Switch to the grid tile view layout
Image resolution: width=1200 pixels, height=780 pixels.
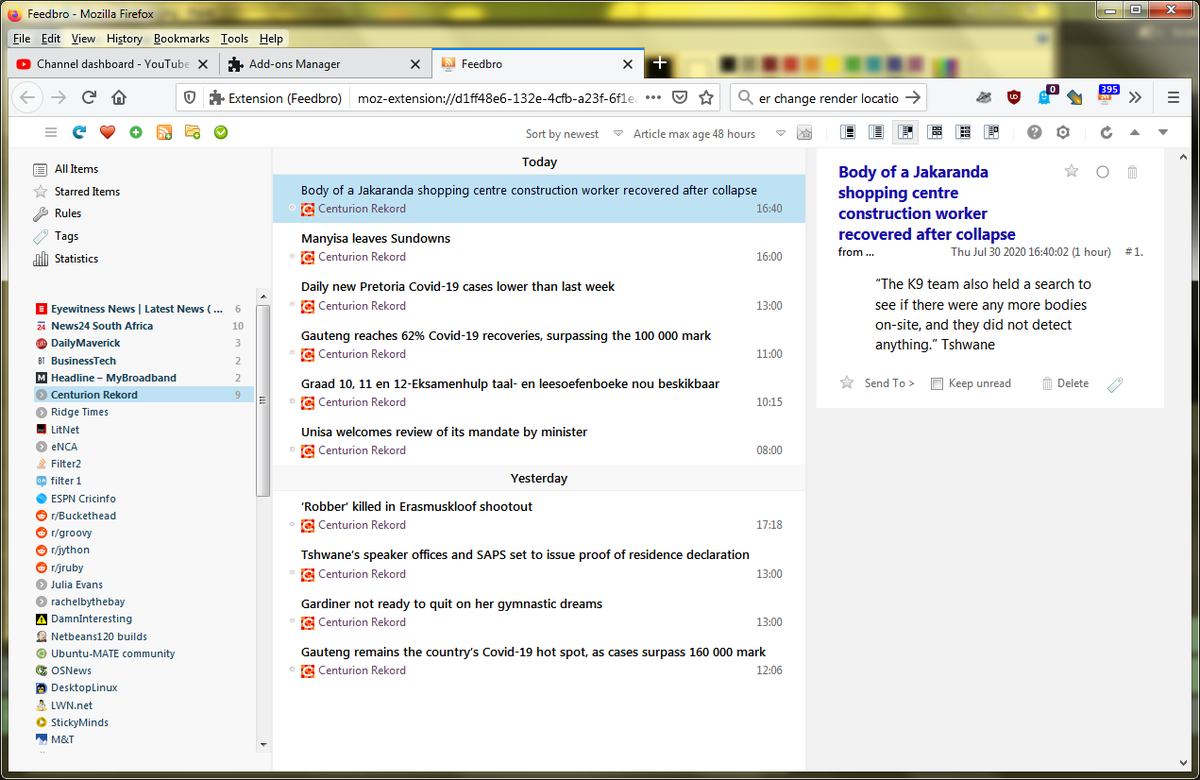936,132
